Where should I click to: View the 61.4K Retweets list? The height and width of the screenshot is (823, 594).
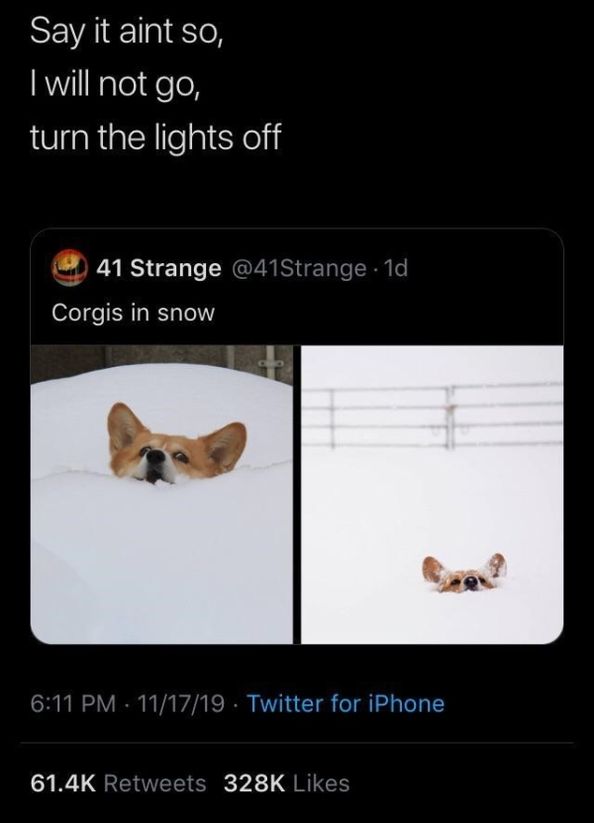tap(119, 783)
